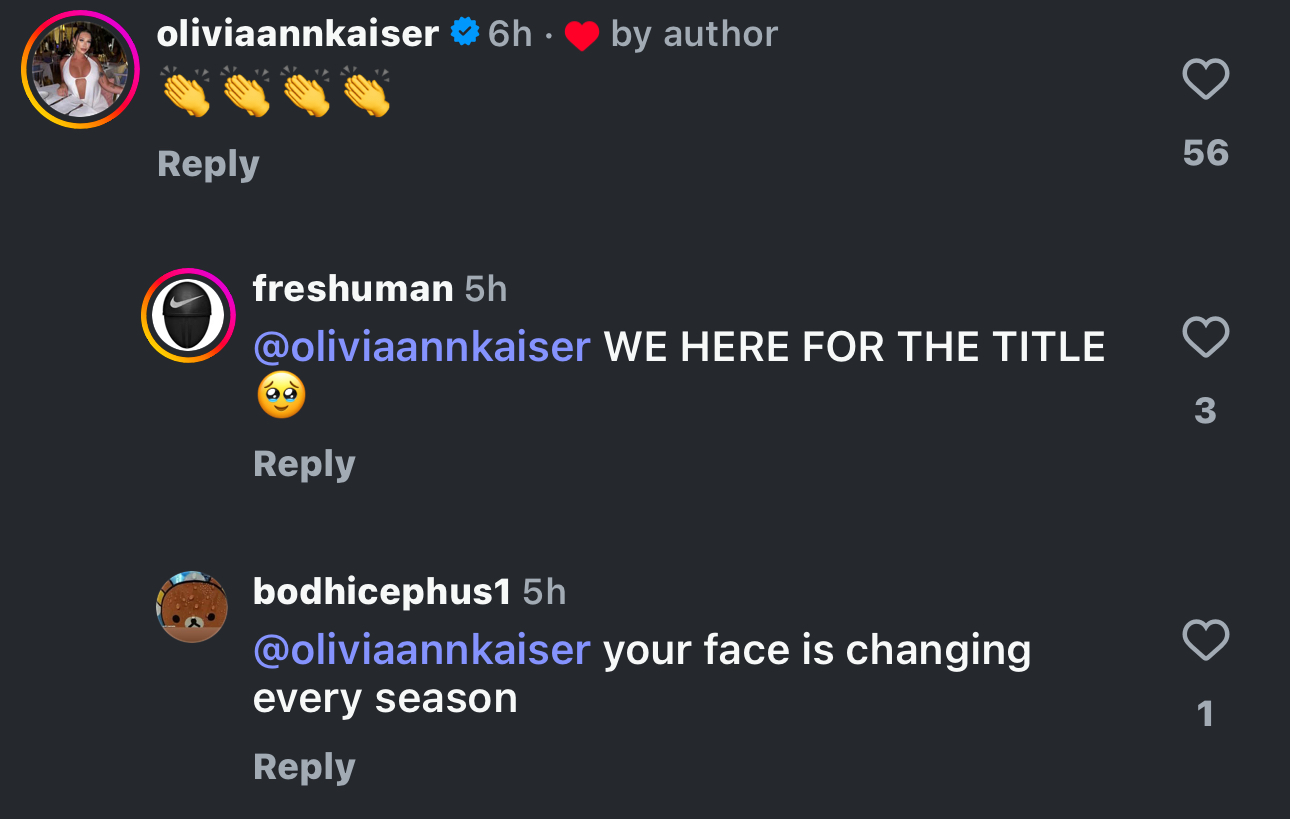The width and height of the screenshot is (1290, 819).
Task: Go to the bodhicephus1 username profile
Action: tap(382, 591)
